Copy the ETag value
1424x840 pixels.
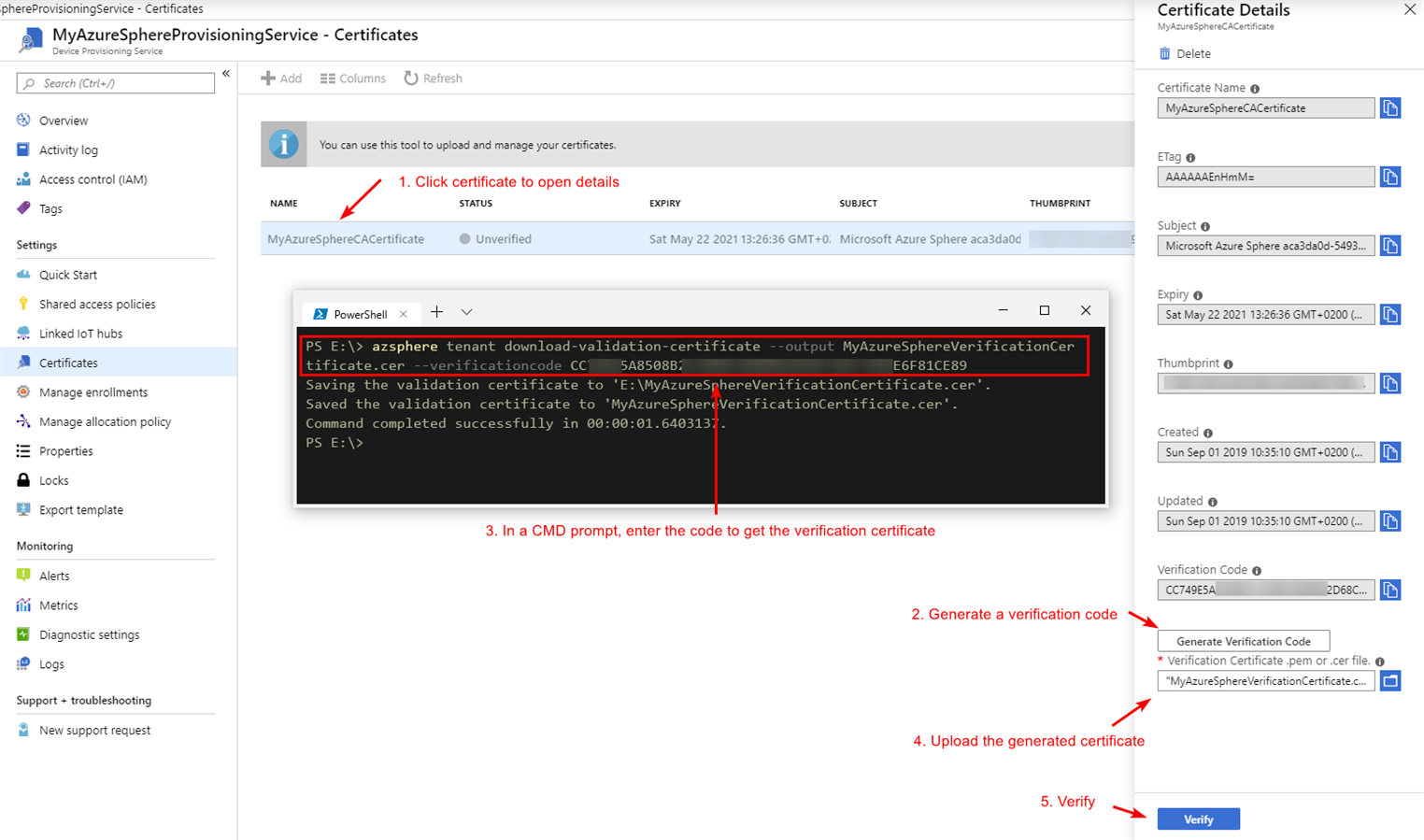coord(1390,177)
